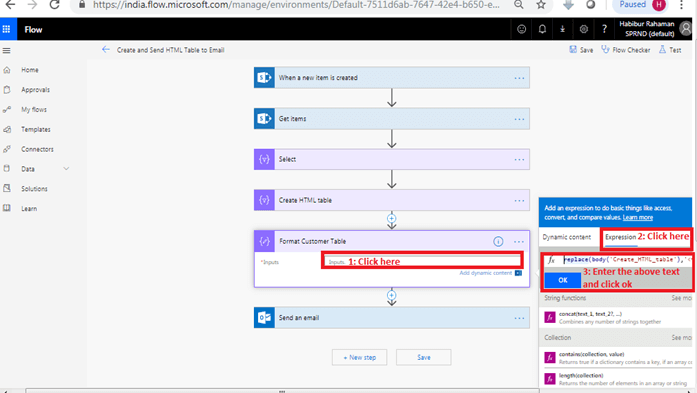Click the Format Customer Table action icon
This screenshot has width=697, height=393.
coord(264,241)
